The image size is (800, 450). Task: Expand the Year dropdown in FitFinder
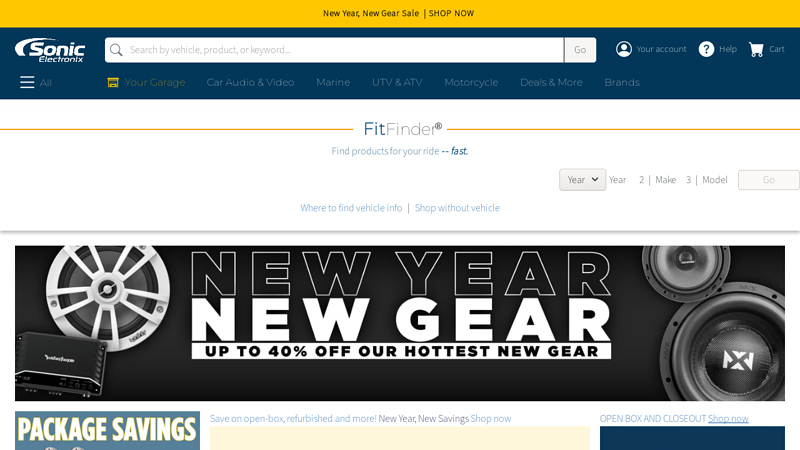(x=582, y=180)
